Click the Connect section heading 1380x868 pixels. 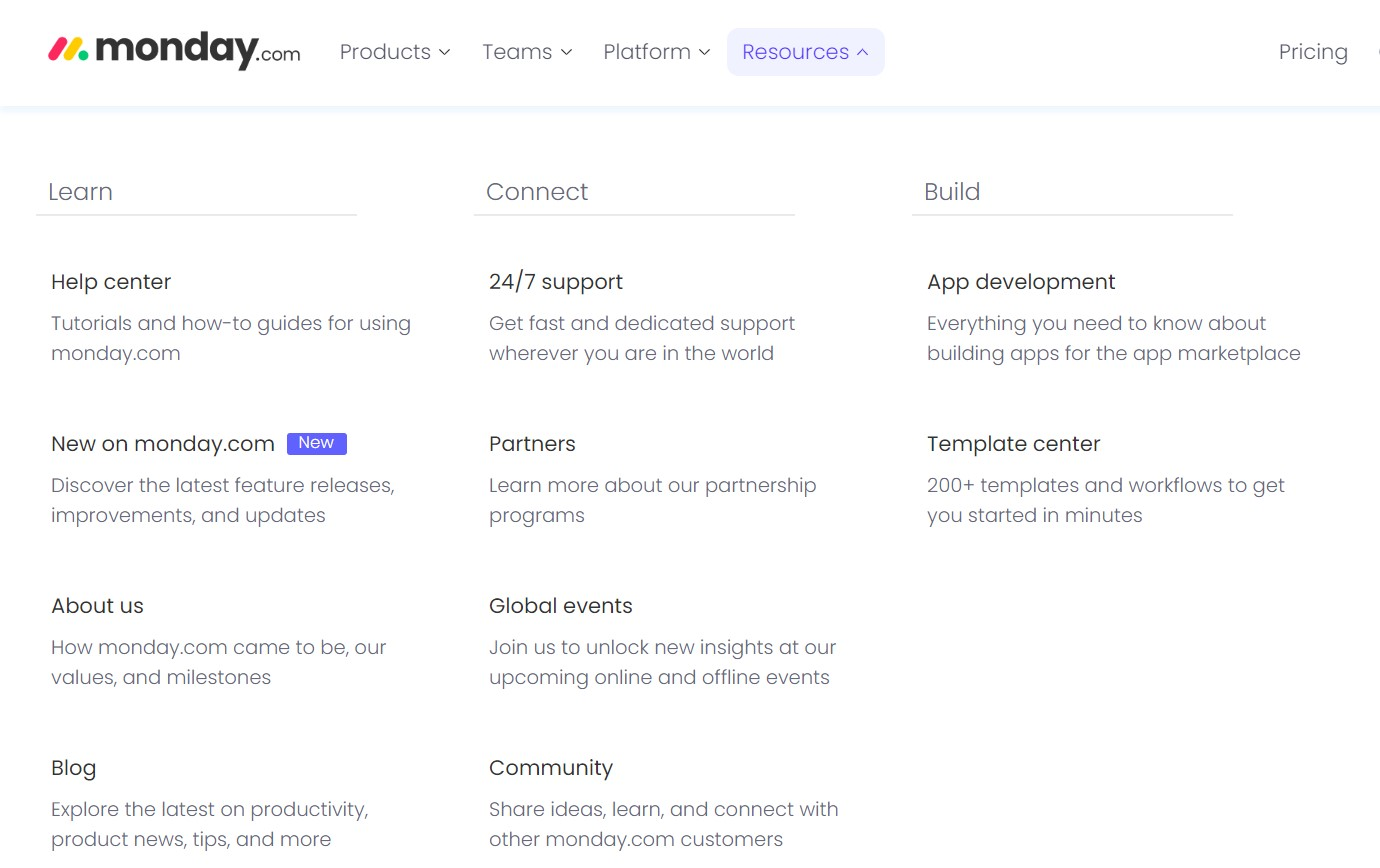537,192
